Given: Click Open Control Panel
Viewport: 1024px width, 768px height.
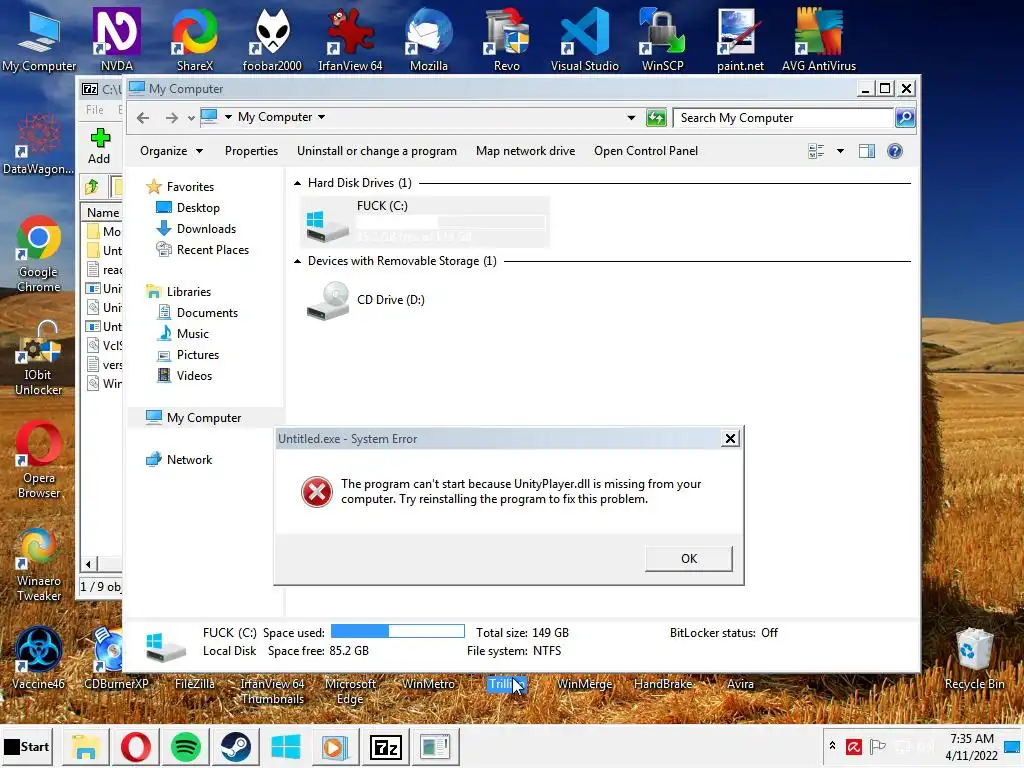Looking at the screenshot, I should (x=646, y=151).
